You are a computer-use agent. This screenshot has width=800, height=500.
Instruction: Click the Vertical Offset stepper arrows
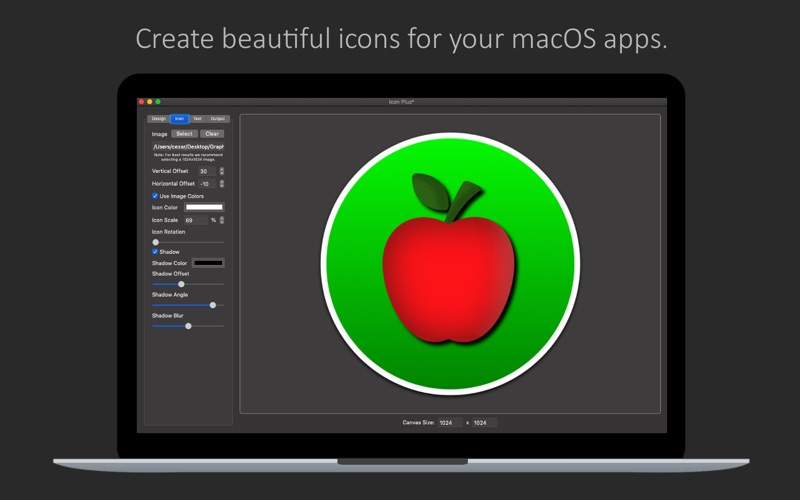(222, 172)
